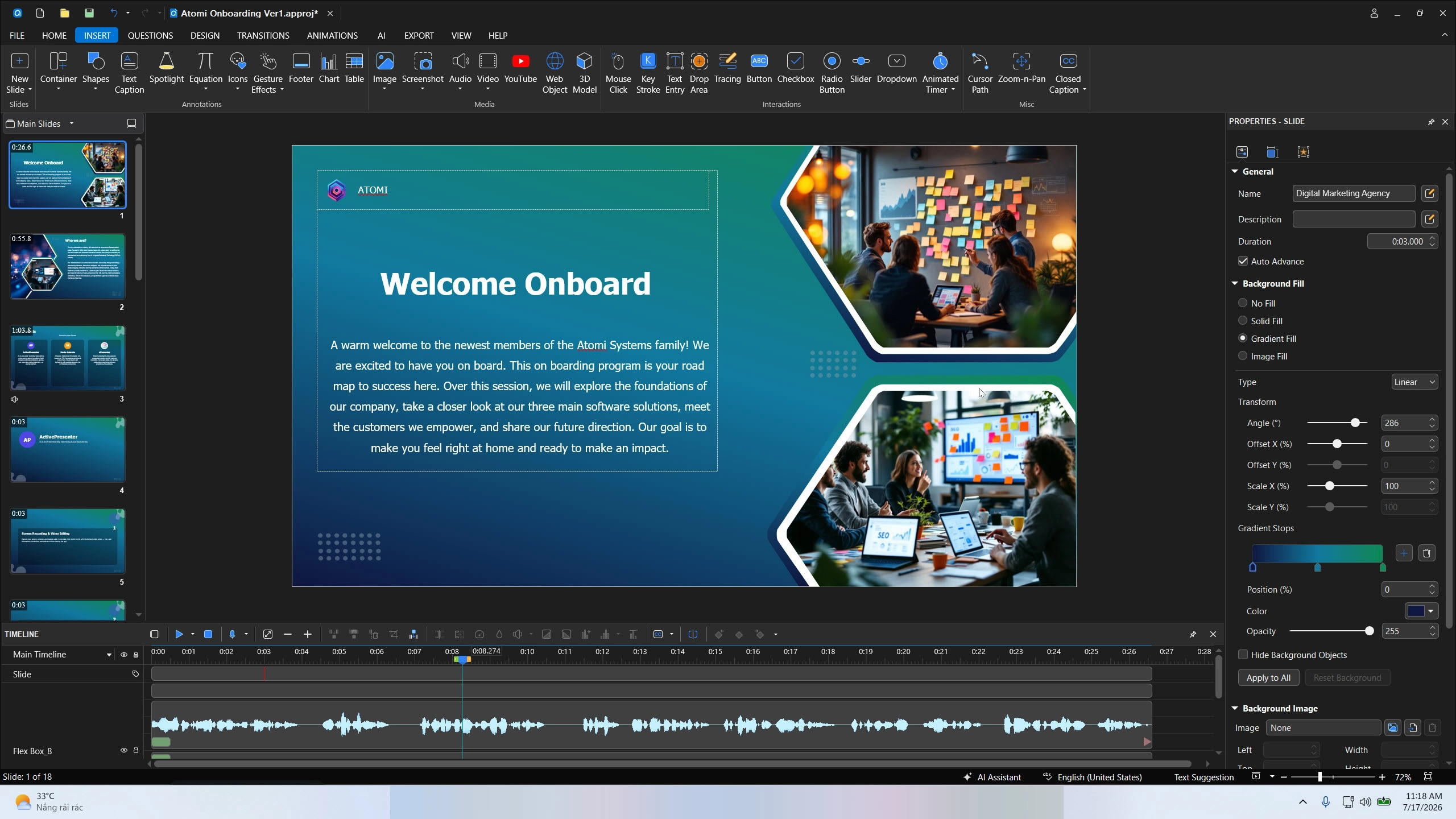This screenshot has height=819, width=1456.
Task: Insert an Equation
Action: click(x=205, y=69)
